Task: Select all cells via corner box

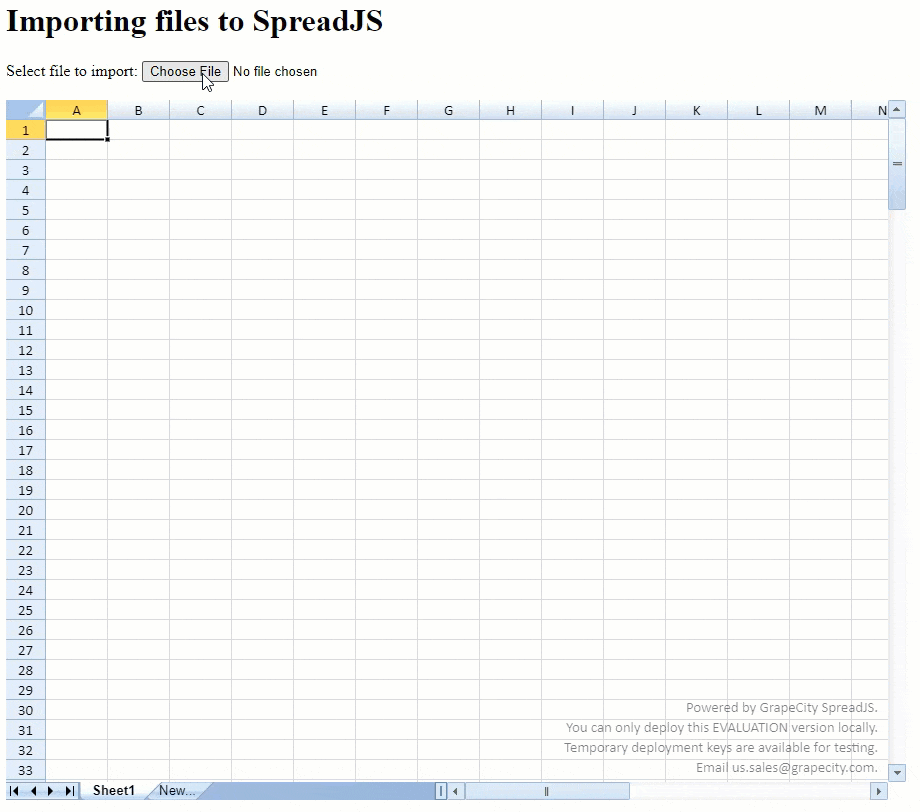Action: 26,110
